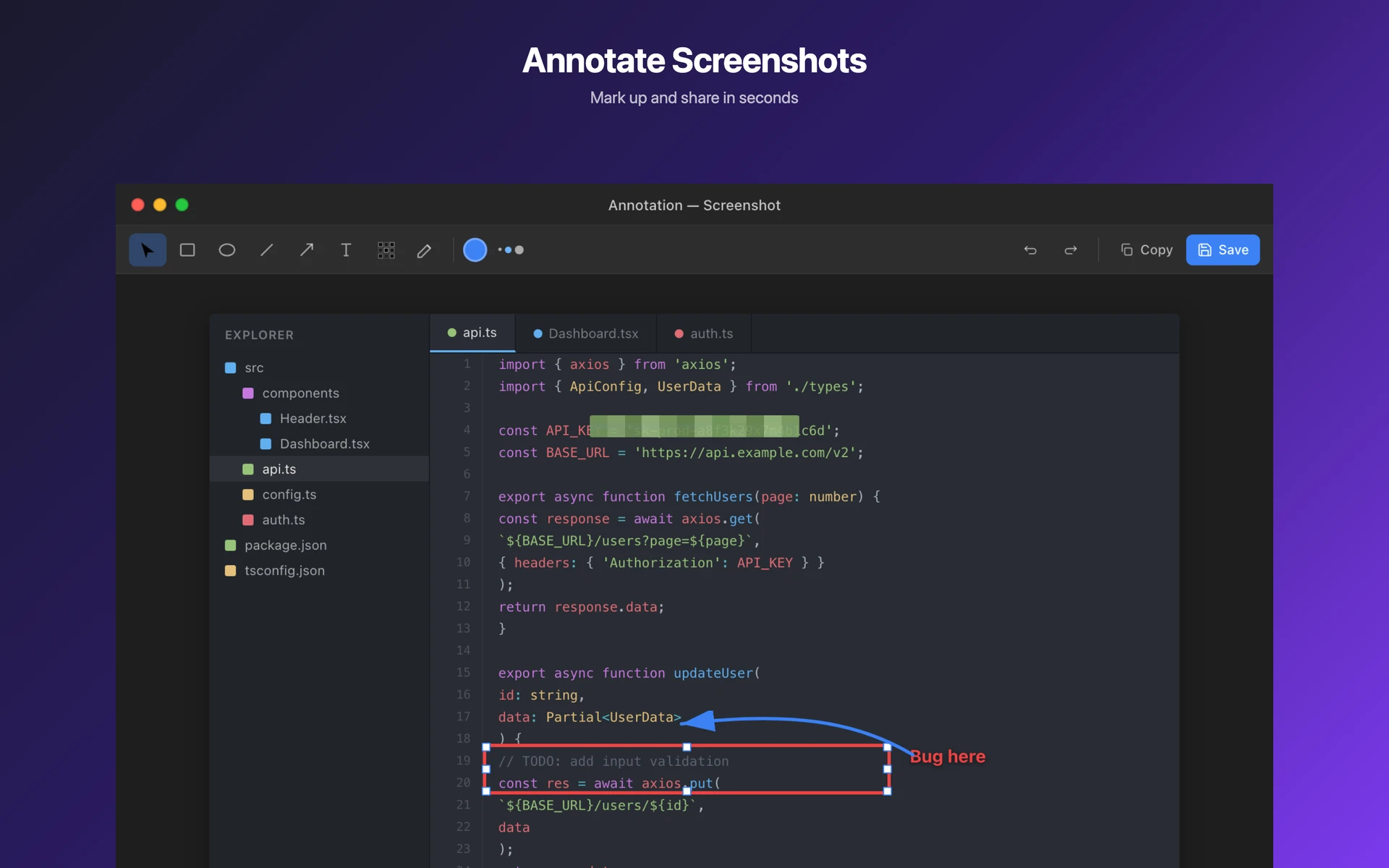Click the 'fetchUsers(page: number)' function line
1389x868 pixels.
tap(689, 497)
